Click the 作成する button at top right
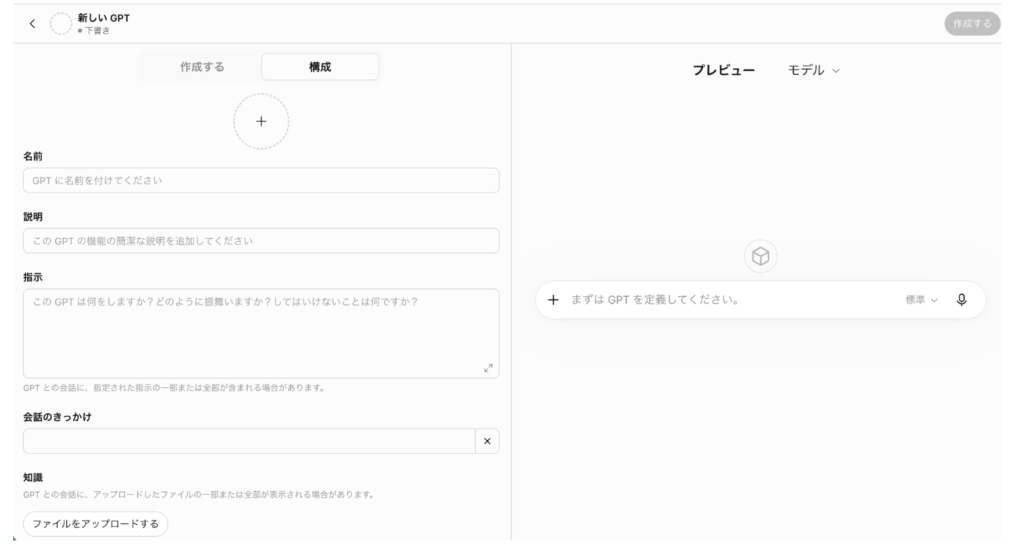The image size is (1024, 559). pyautogui.click(x=972, y=24)
